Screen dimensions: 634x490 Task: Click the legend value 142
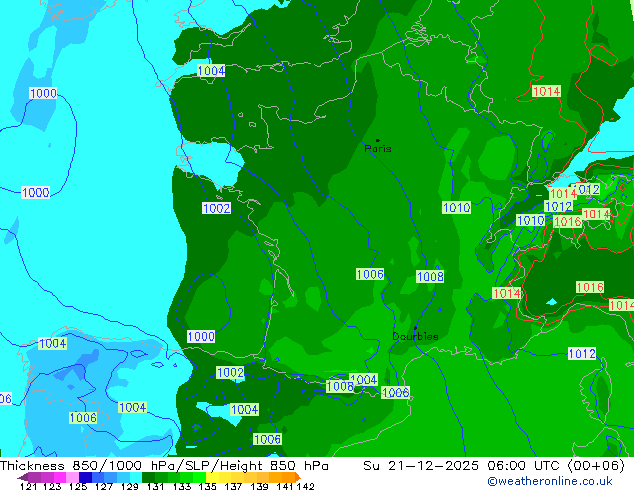[305, 486]
